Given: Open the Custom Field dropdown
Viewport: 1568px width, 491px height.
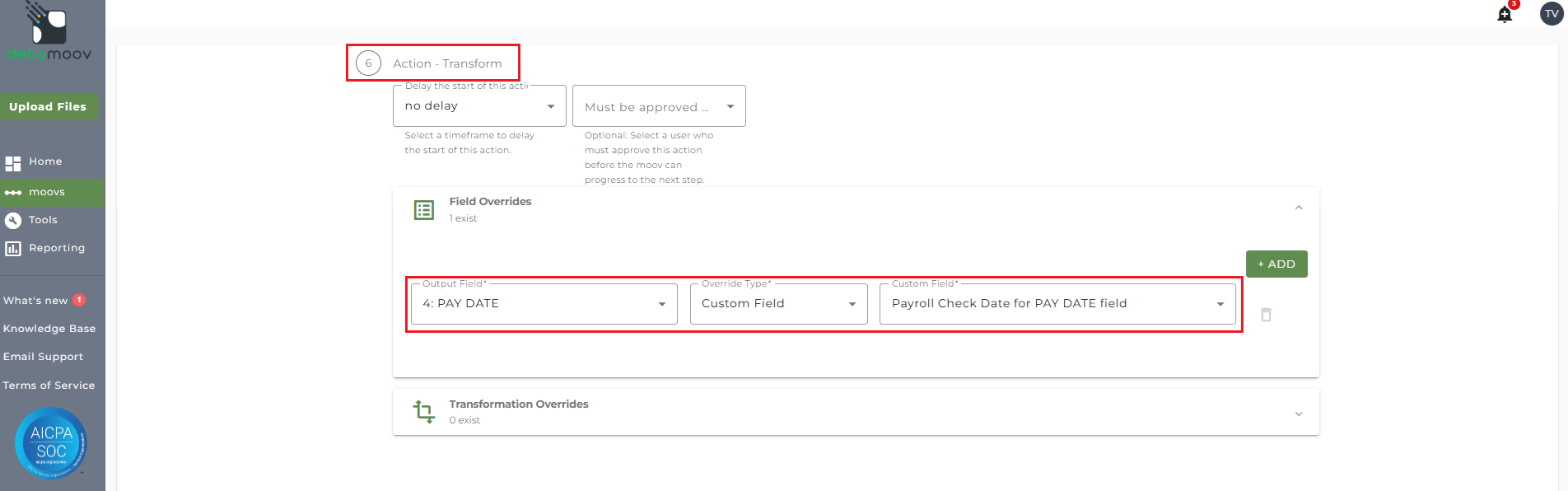Looking at the screenshot, I should click(x=1057, y=304).
